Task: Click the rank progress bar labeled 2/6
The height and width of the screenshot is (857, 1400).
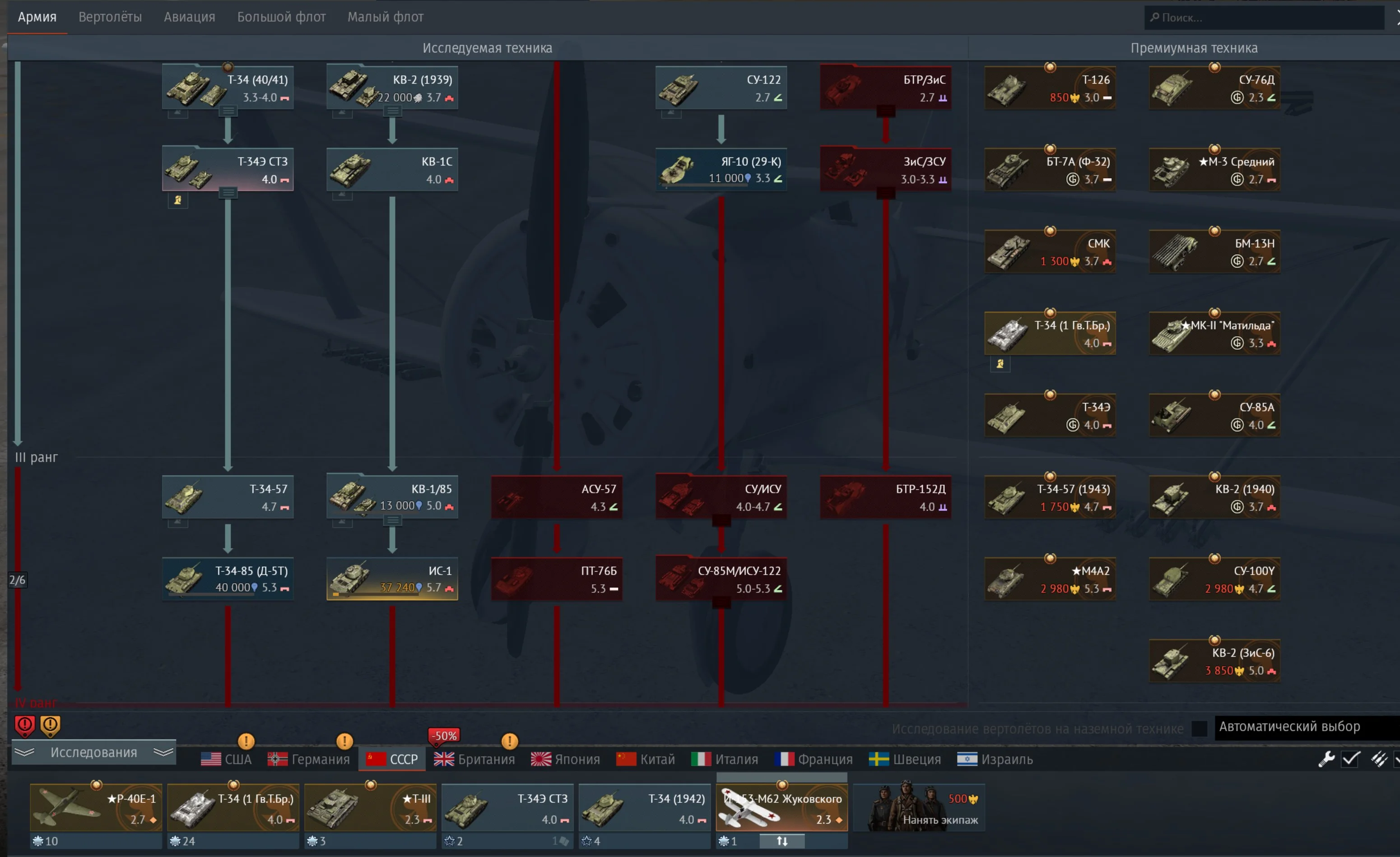Action: click(17, 580)
